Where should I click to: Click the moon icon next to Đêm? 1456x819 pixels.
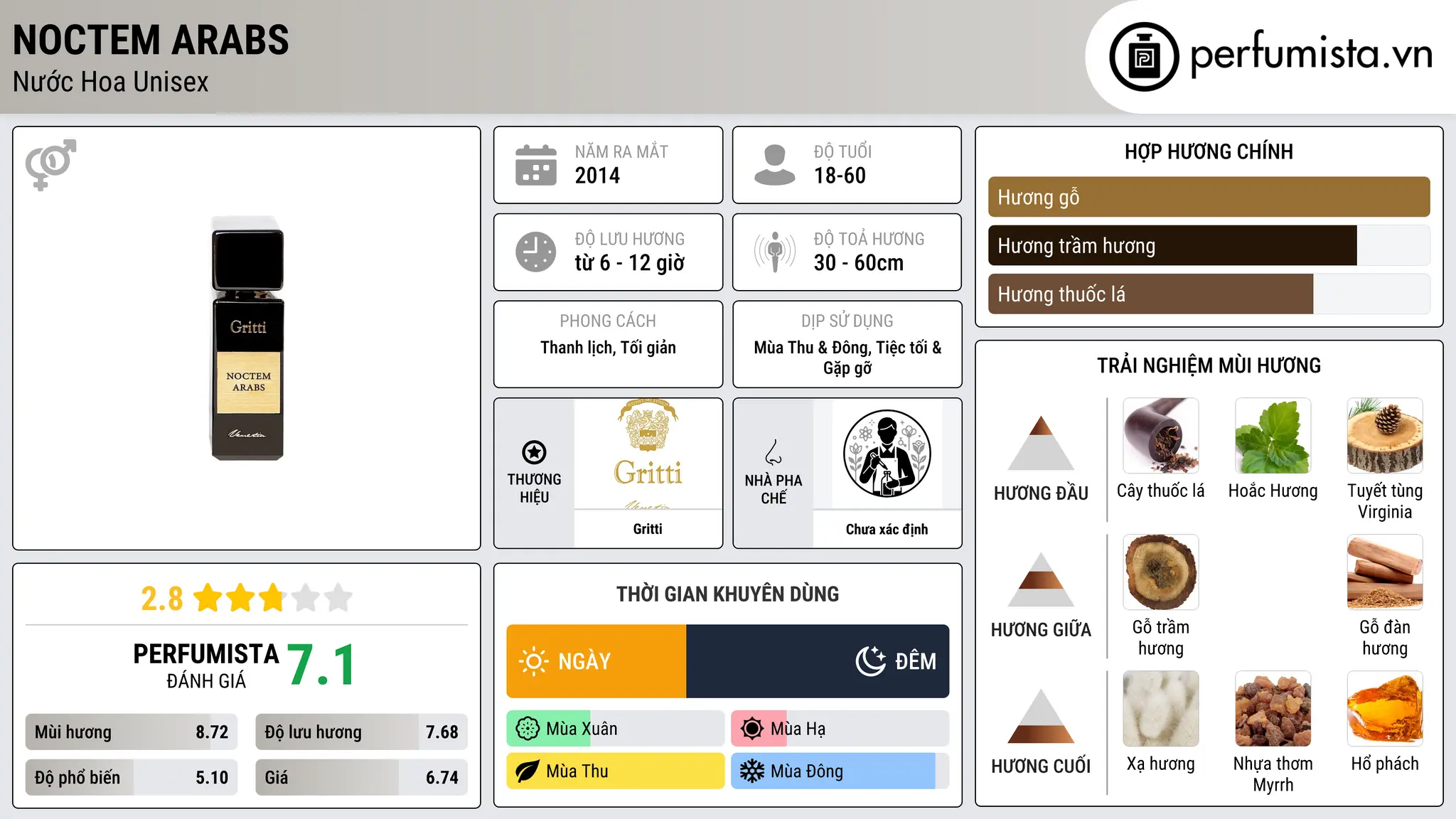871,661
